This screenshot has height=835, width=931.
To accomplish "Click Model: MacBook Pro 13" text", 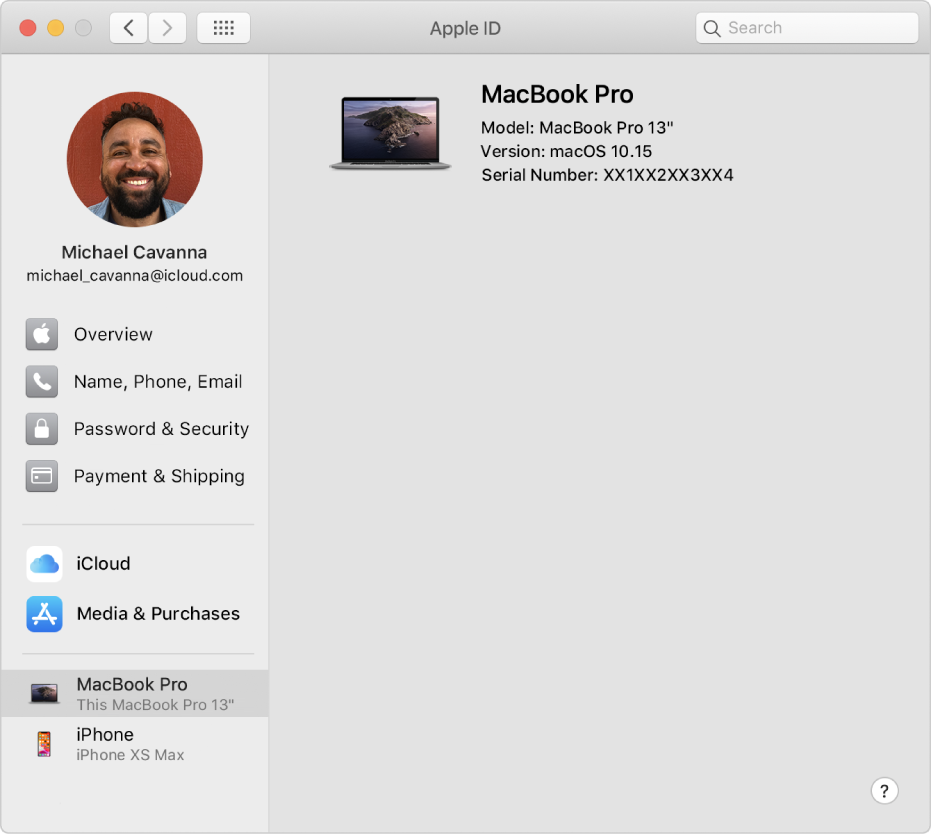I will 577,128.
